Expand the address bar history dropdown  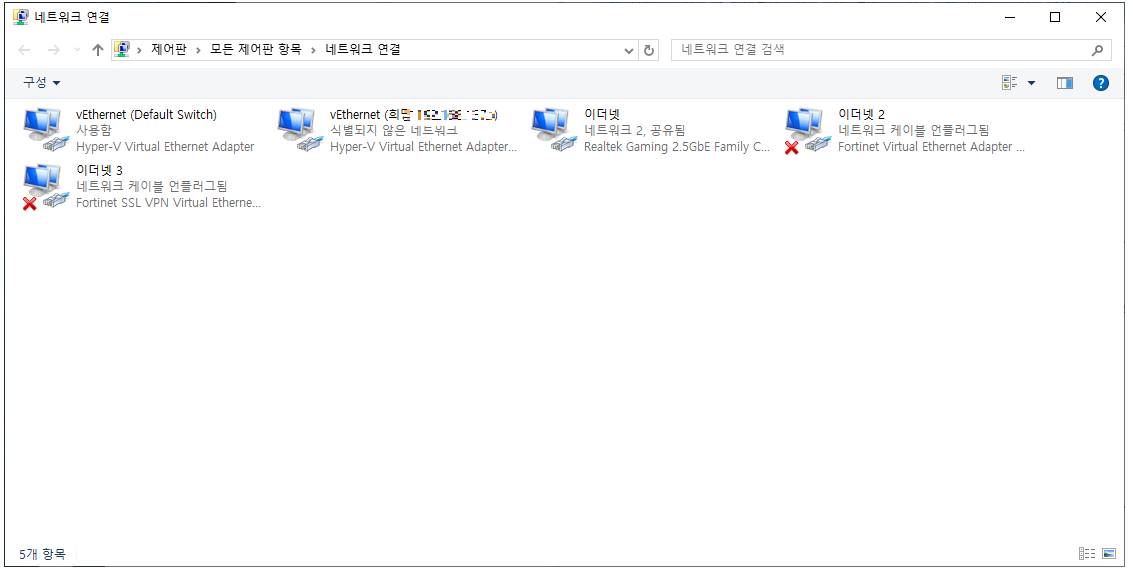629,51
